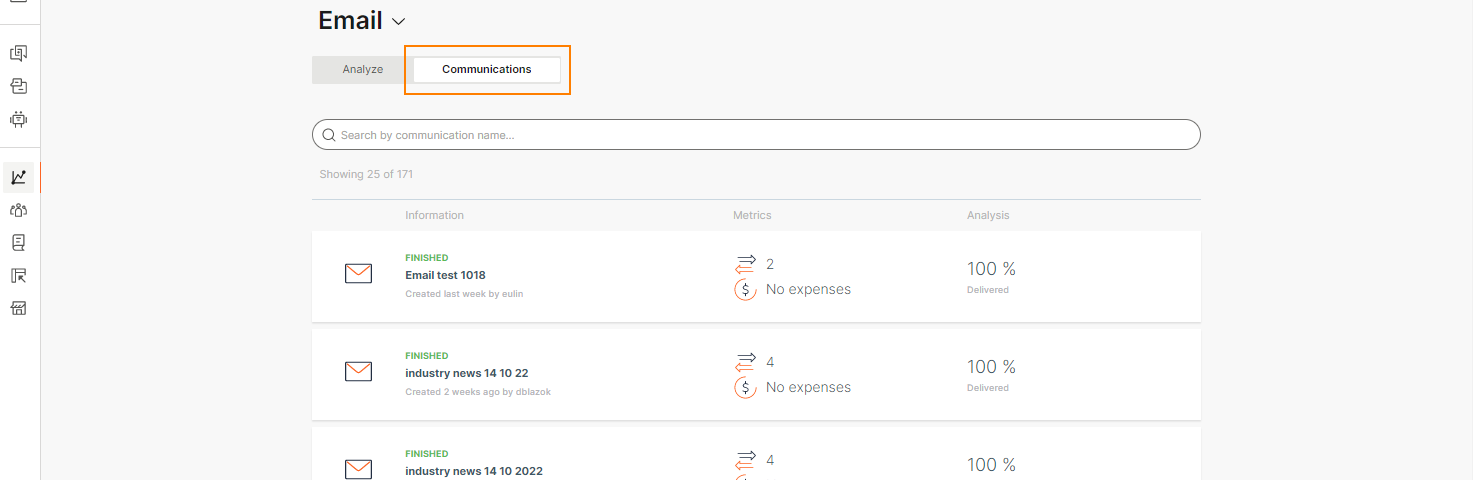Open "industry news 14 10 22" communication
1473x480 pixels.
click(466, 373)
